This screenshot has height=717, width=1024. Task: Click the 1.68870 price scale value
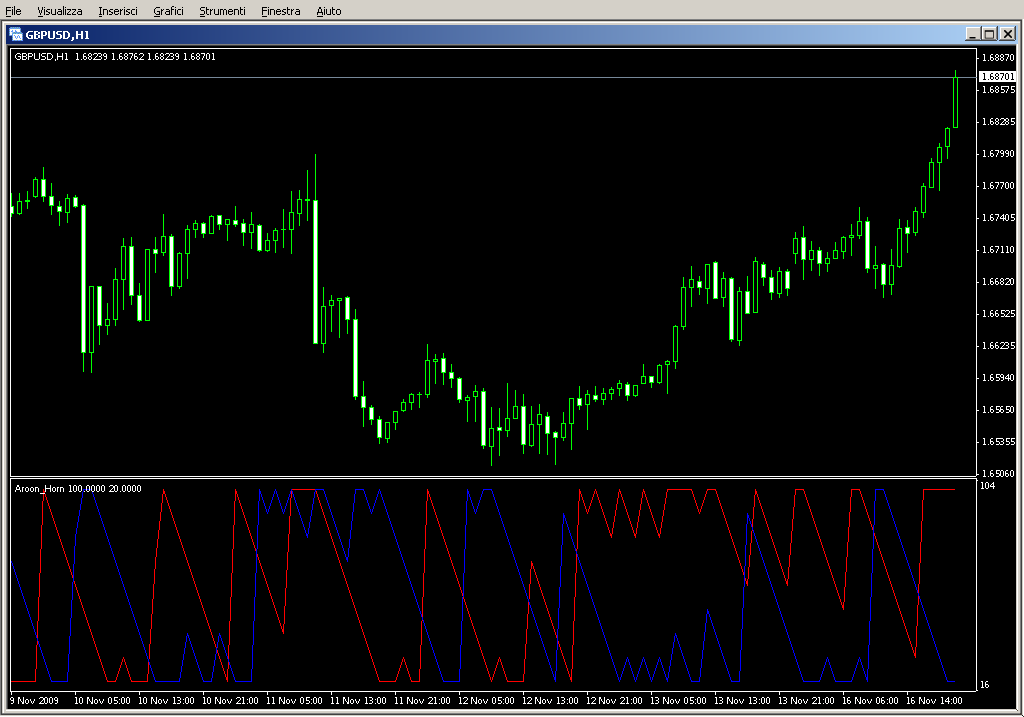(x=999, y=57)
